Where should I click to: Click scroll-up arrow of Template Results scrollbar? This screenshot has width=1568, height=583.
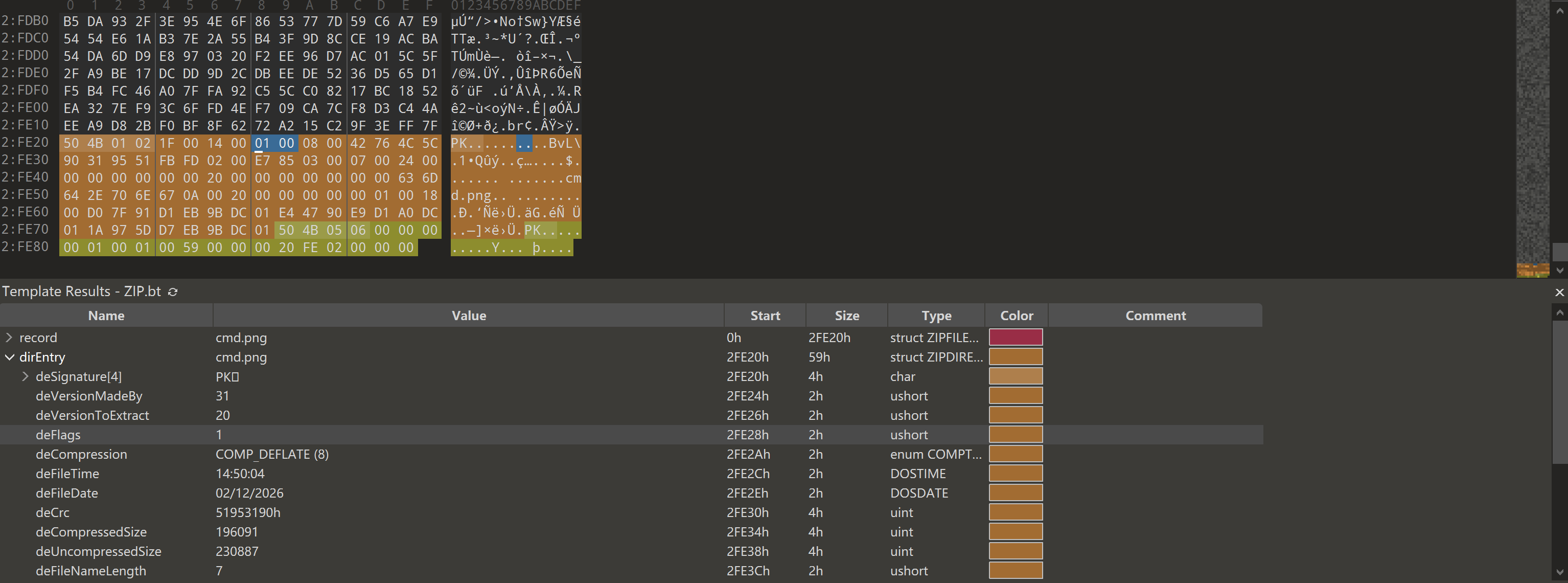tap(1559, 312)
